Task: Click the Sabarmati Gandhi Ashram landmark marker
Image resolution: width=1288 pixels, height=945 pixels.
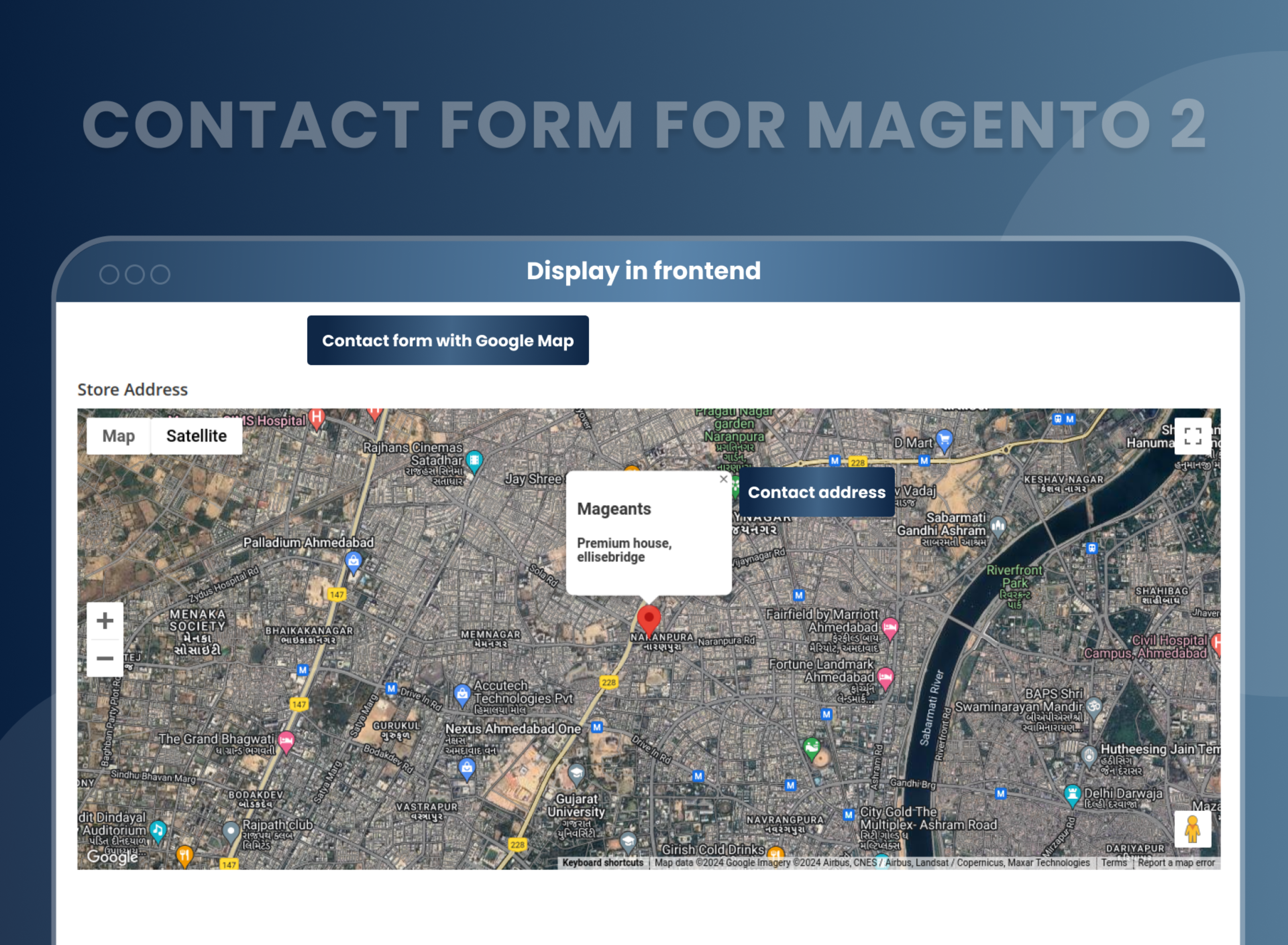Action: 998,526
